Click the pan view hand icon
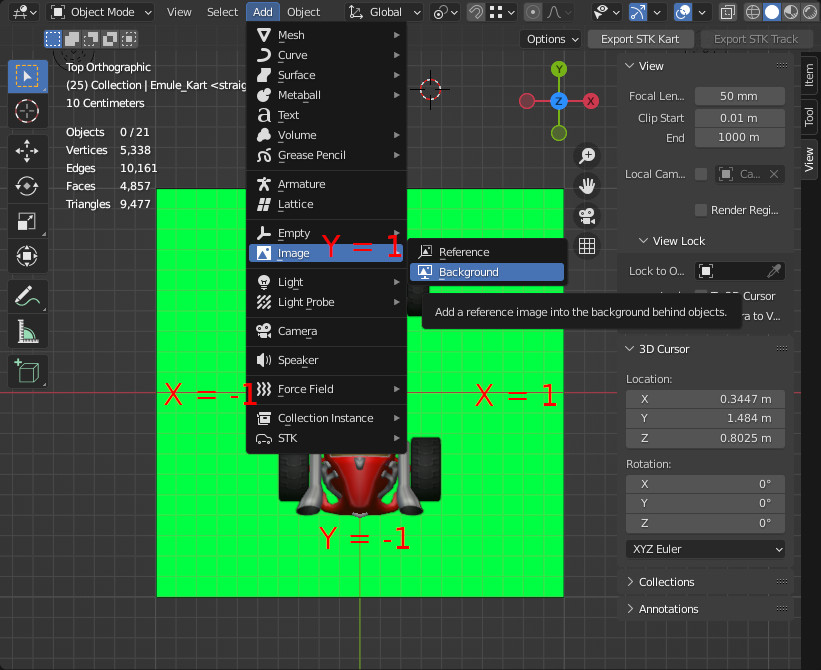Image resolution: width=821 pixels, height=670 pixels. point(587,185)
